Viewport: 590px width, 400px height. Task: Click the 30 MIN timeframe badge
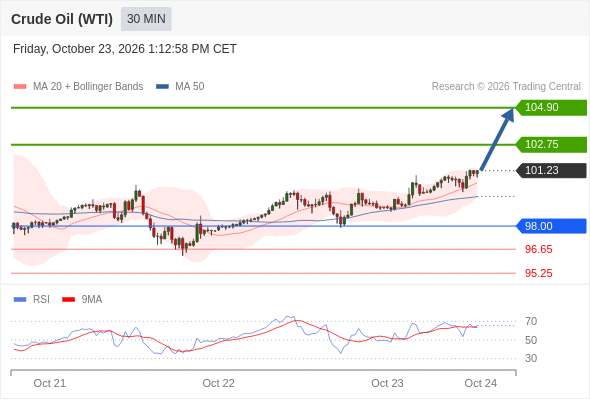146,19
